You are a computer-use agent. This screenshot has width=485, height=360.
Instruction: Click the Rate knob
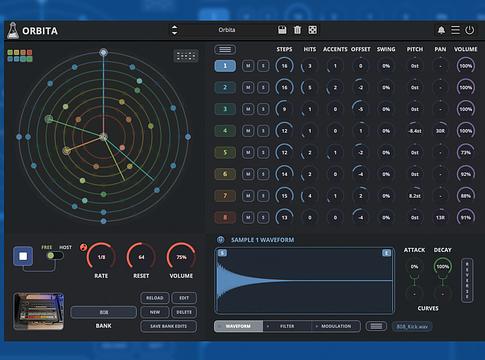point(101,257)
